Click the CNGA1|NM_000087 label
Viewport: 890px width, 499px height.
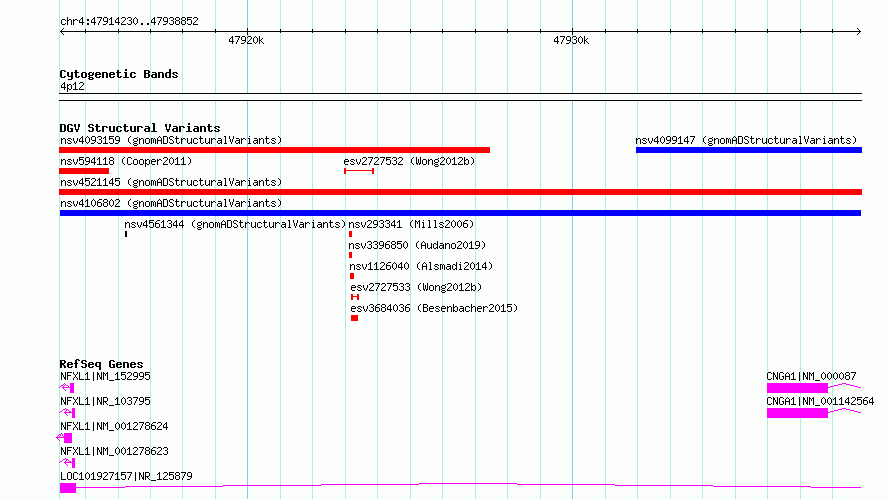point(811,376)
